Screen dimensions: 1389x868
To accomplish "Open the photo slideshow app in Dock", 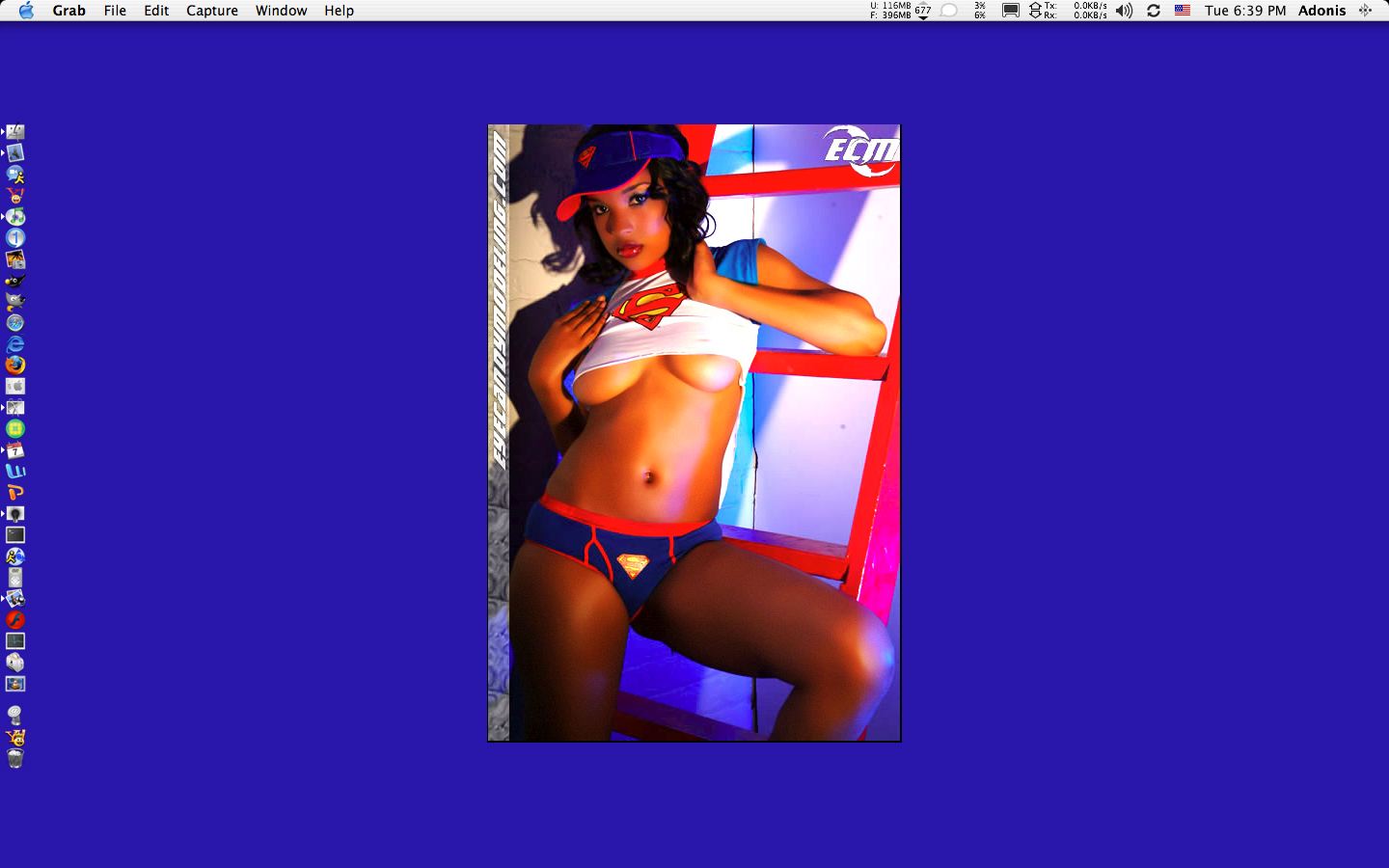I will [15, 259].
